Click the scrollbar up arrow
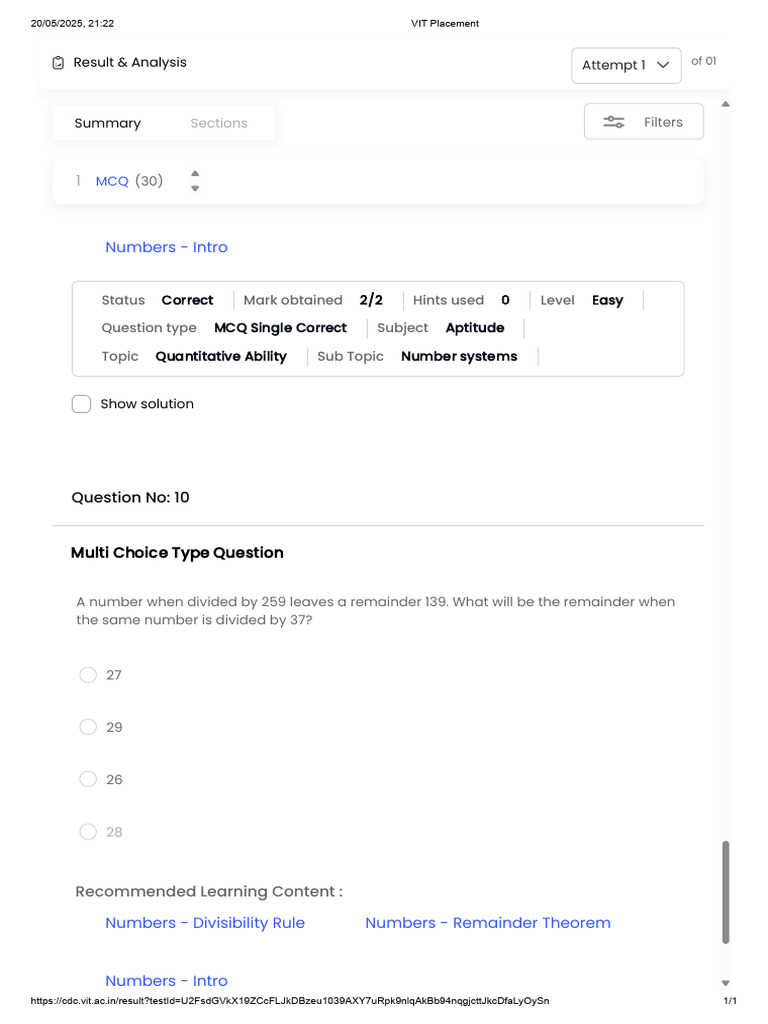Screen dimensions: 768x1024 (x=725, y=104)
